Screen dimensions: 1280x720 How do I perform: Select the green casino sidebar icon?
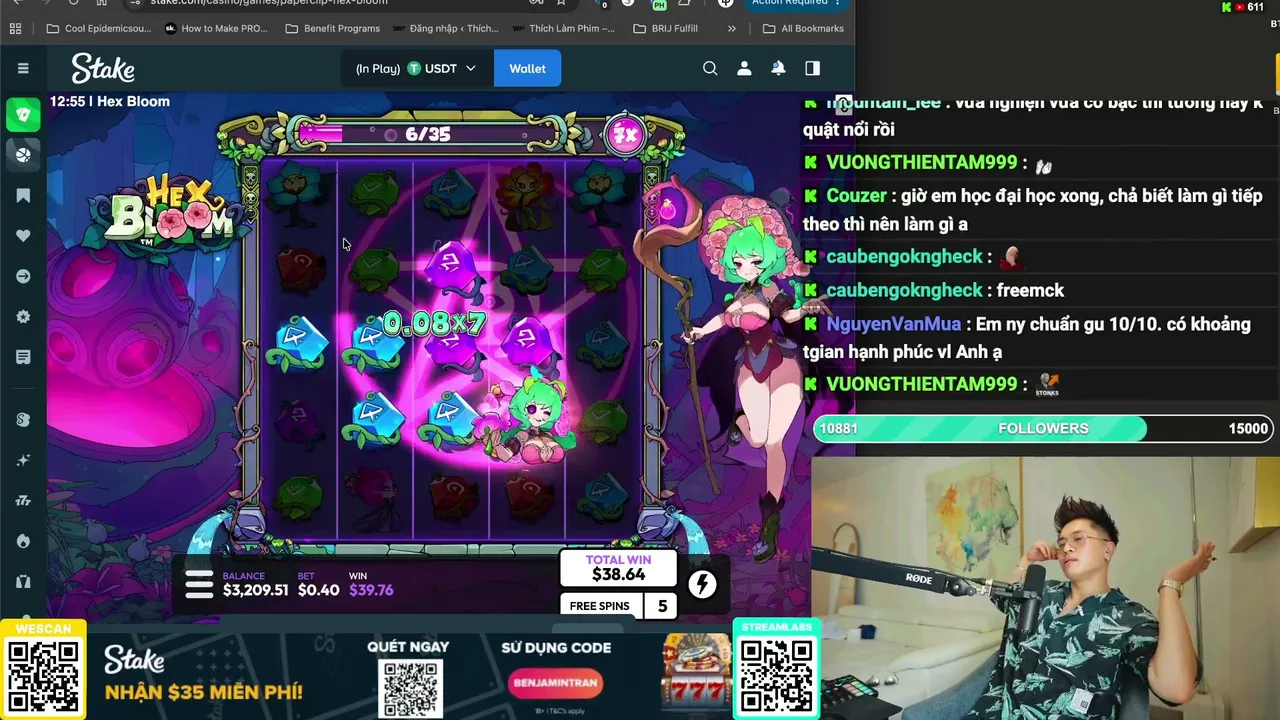[x=23, y=115]
